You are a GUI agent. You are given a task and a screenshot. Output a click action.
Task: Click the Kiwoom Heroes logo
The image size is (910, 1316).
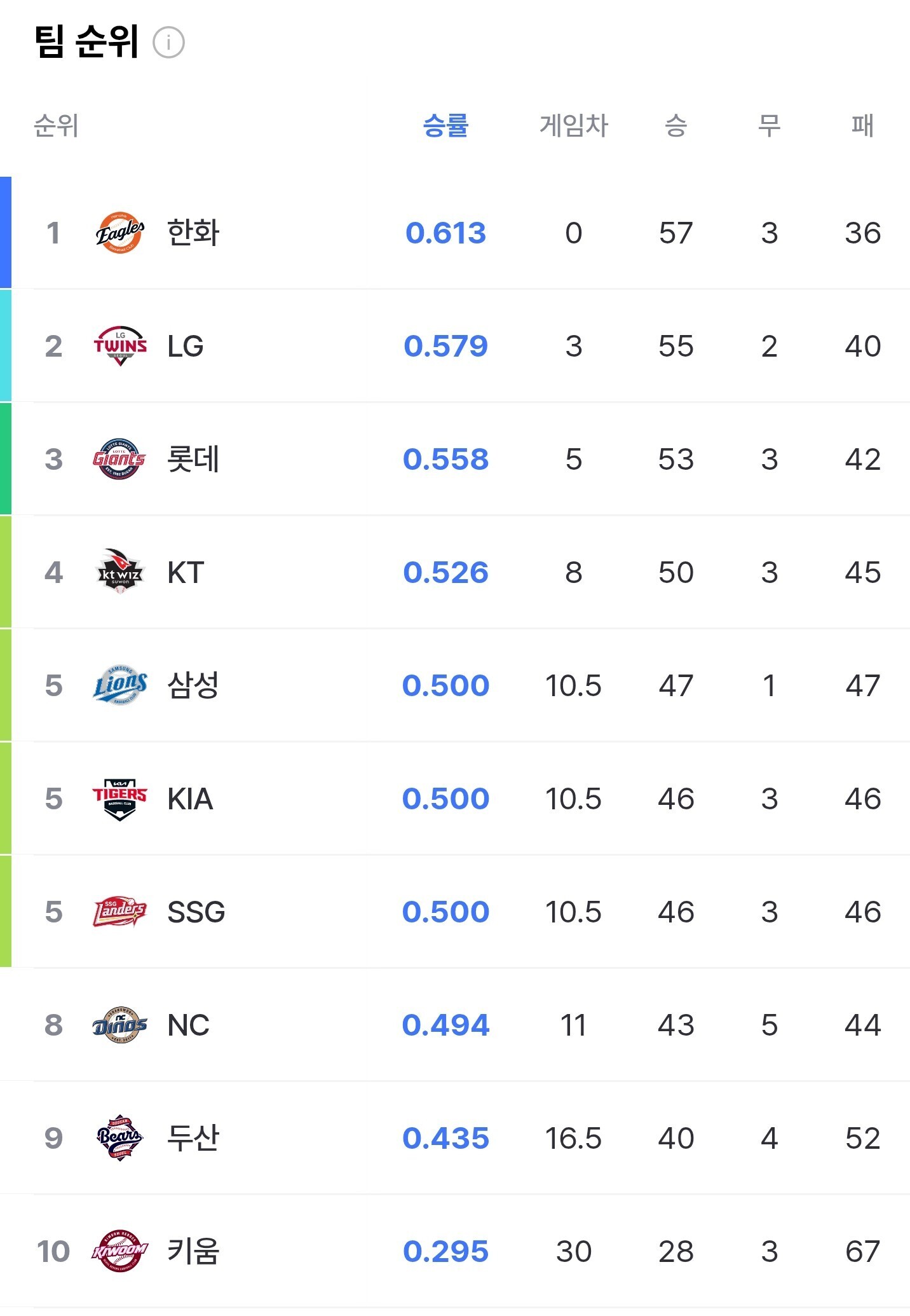(120, 1251)
